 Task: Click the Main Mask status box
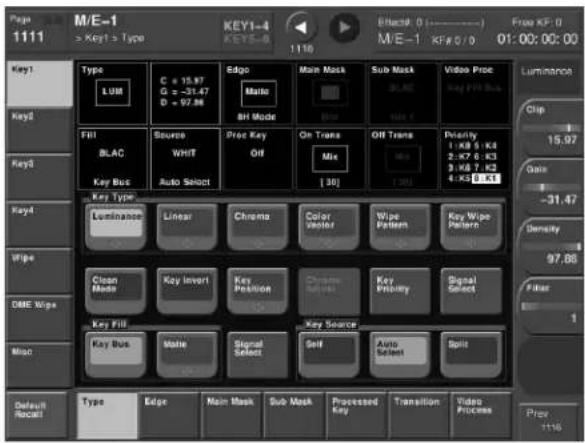[x=330, y=93]
